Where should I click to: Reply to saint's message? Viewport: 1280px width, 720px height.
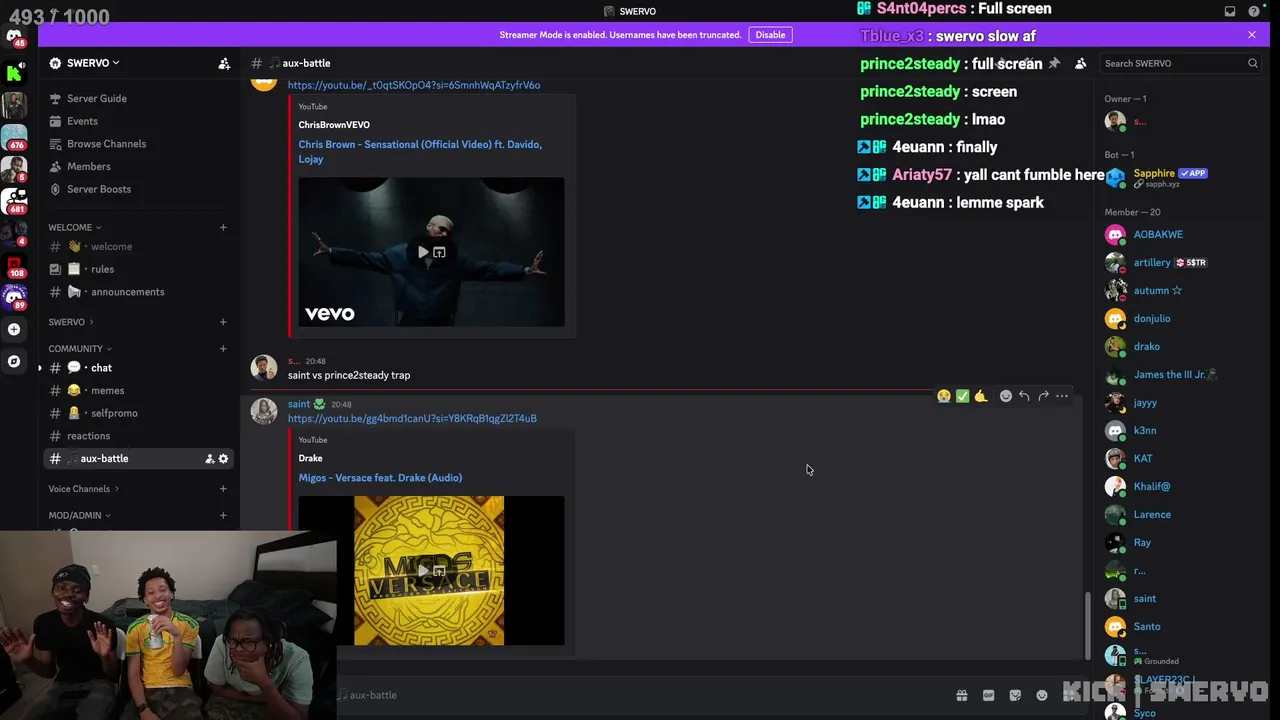(x=1024, y=396)
